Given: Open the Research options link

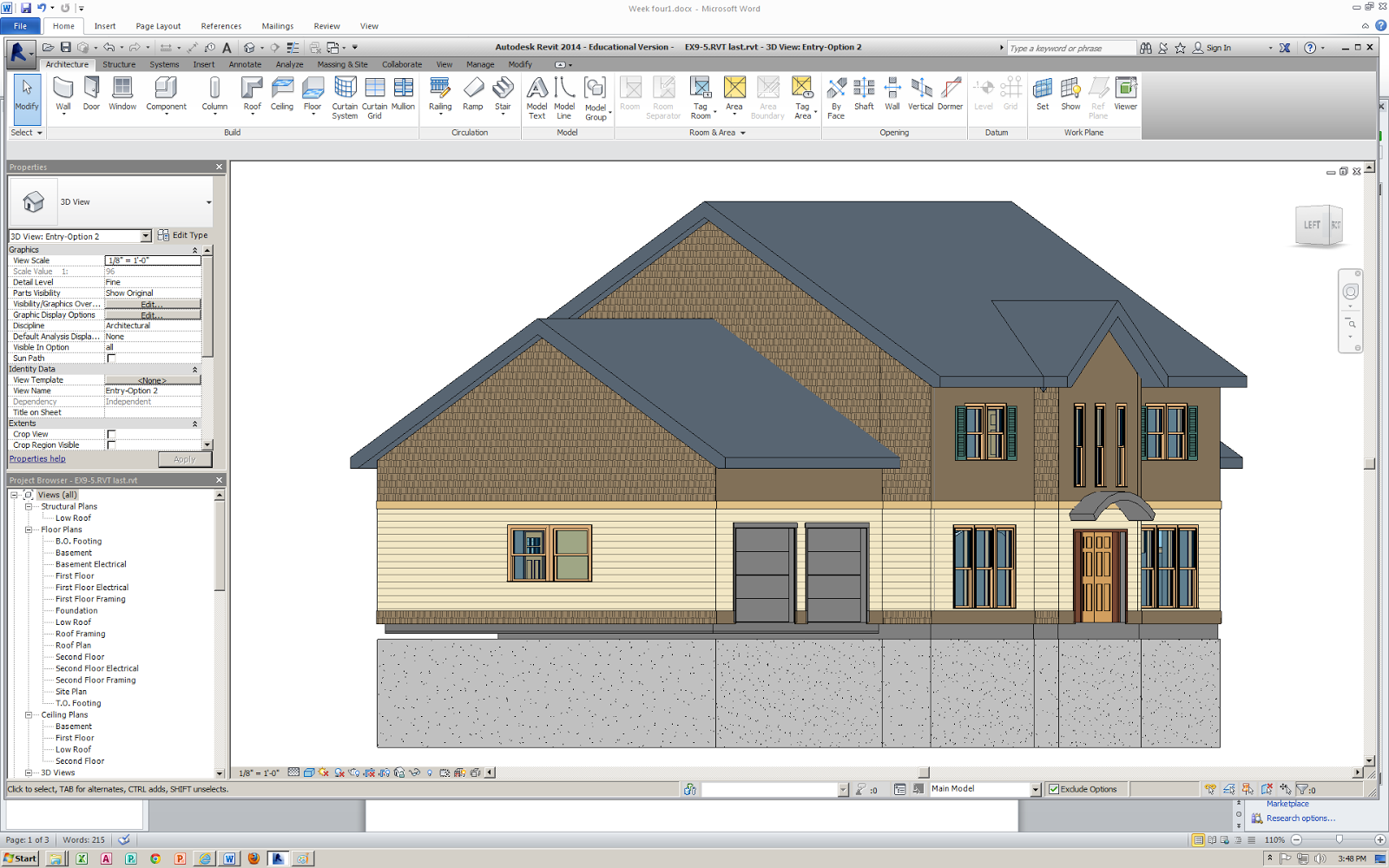Looking at the screenshot, I should 1300,818.
